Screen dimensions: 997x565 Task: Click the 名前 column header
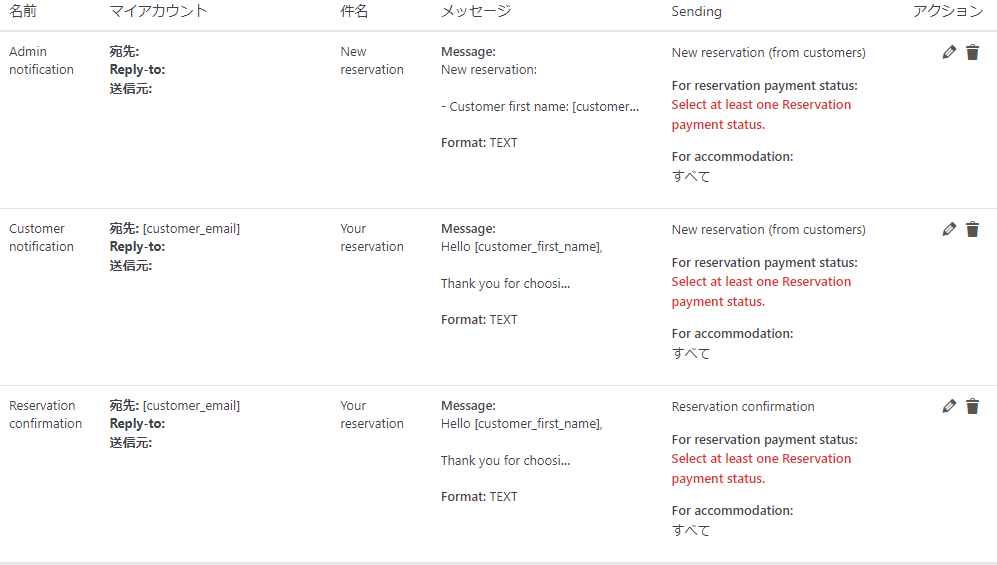click(23, 12)
